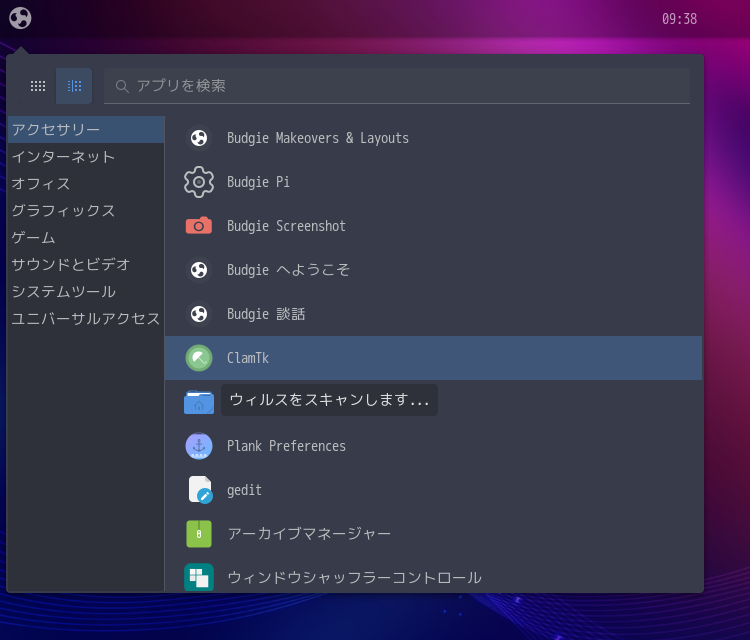Switch to category list view mode
Viewport: 750px width, 640px height.
coord(74,86)
